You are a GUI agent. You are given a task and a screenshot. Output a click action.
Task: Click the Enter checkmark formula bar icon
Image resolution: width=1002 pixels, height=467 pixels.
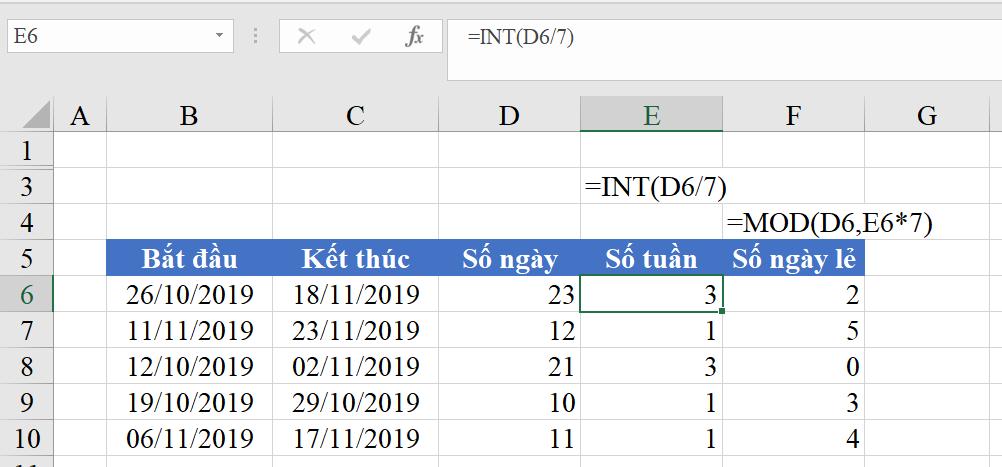361,37
